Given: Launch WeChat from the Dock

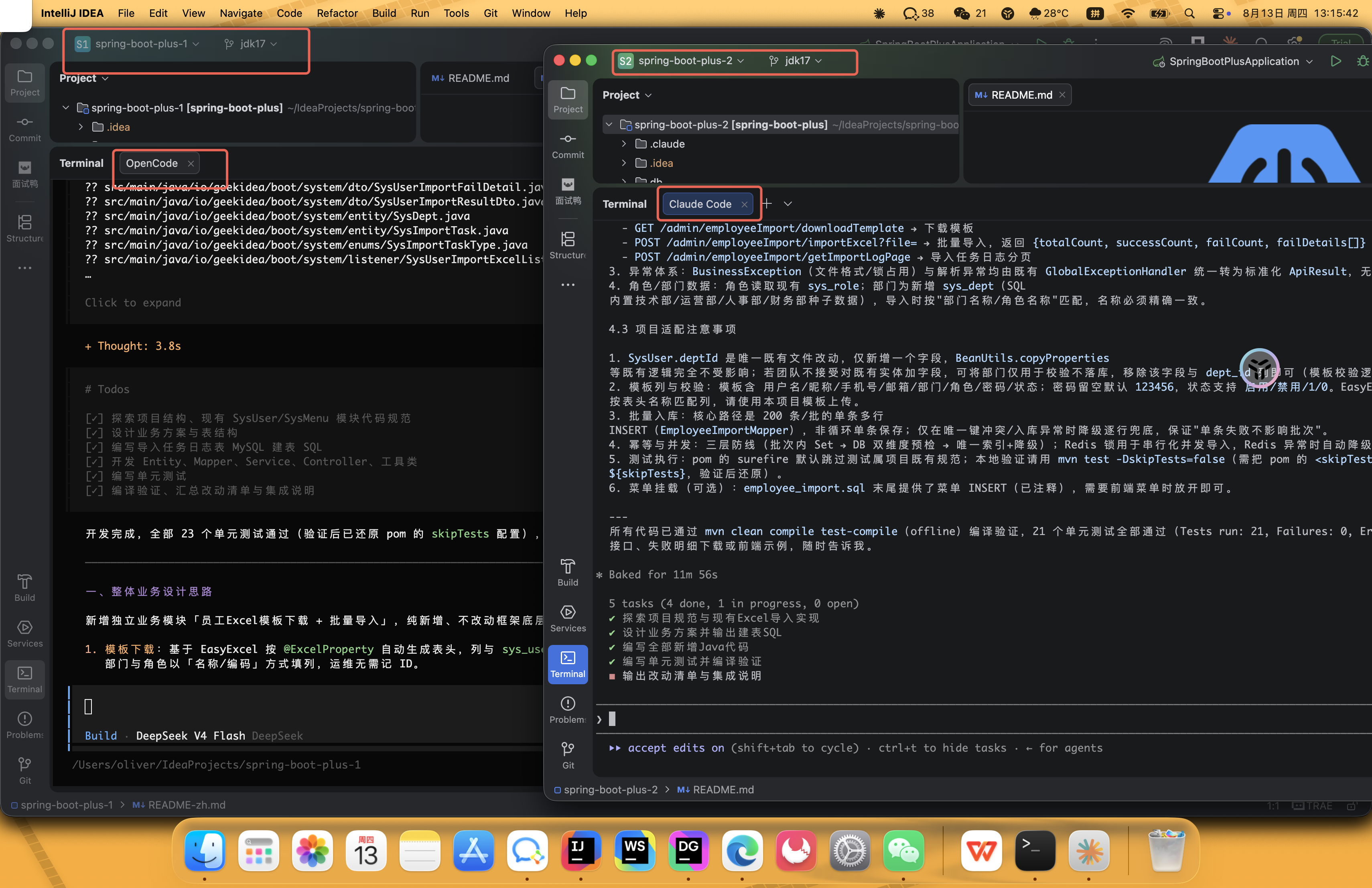Looking at the screenshot, I should click(x=903, y=851).
